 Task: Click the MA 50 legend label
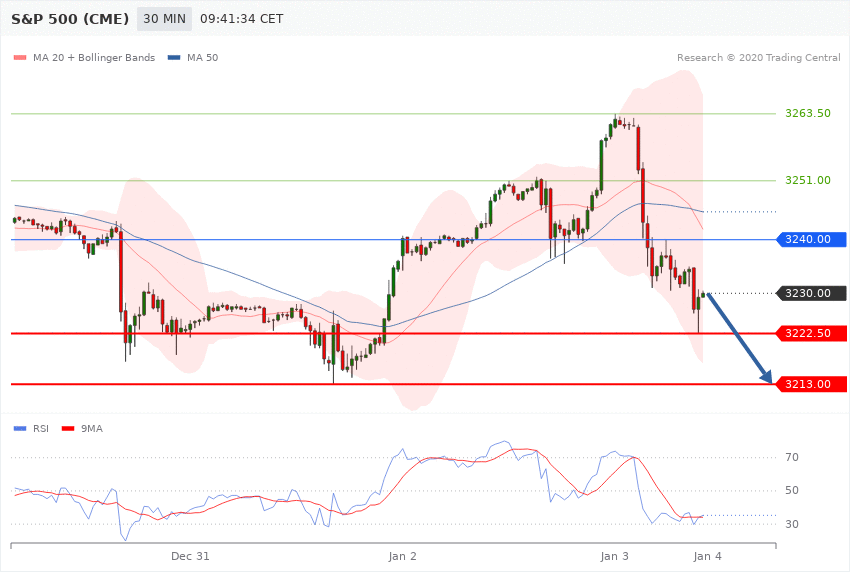pyautogui.click(x=203, y=57)
